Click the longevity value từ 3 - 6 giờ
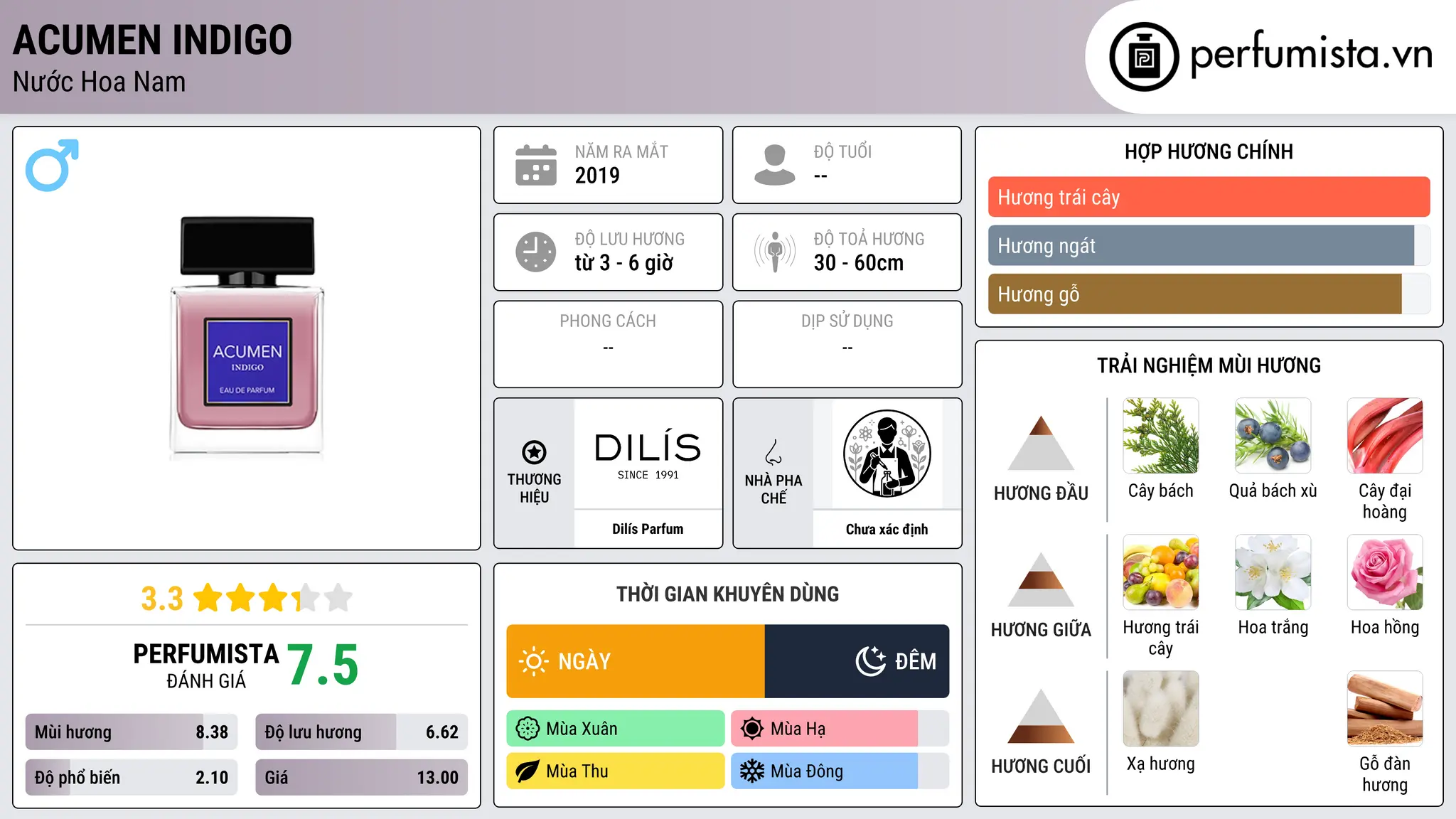1456x819 pixels. [x=623, y=262]
